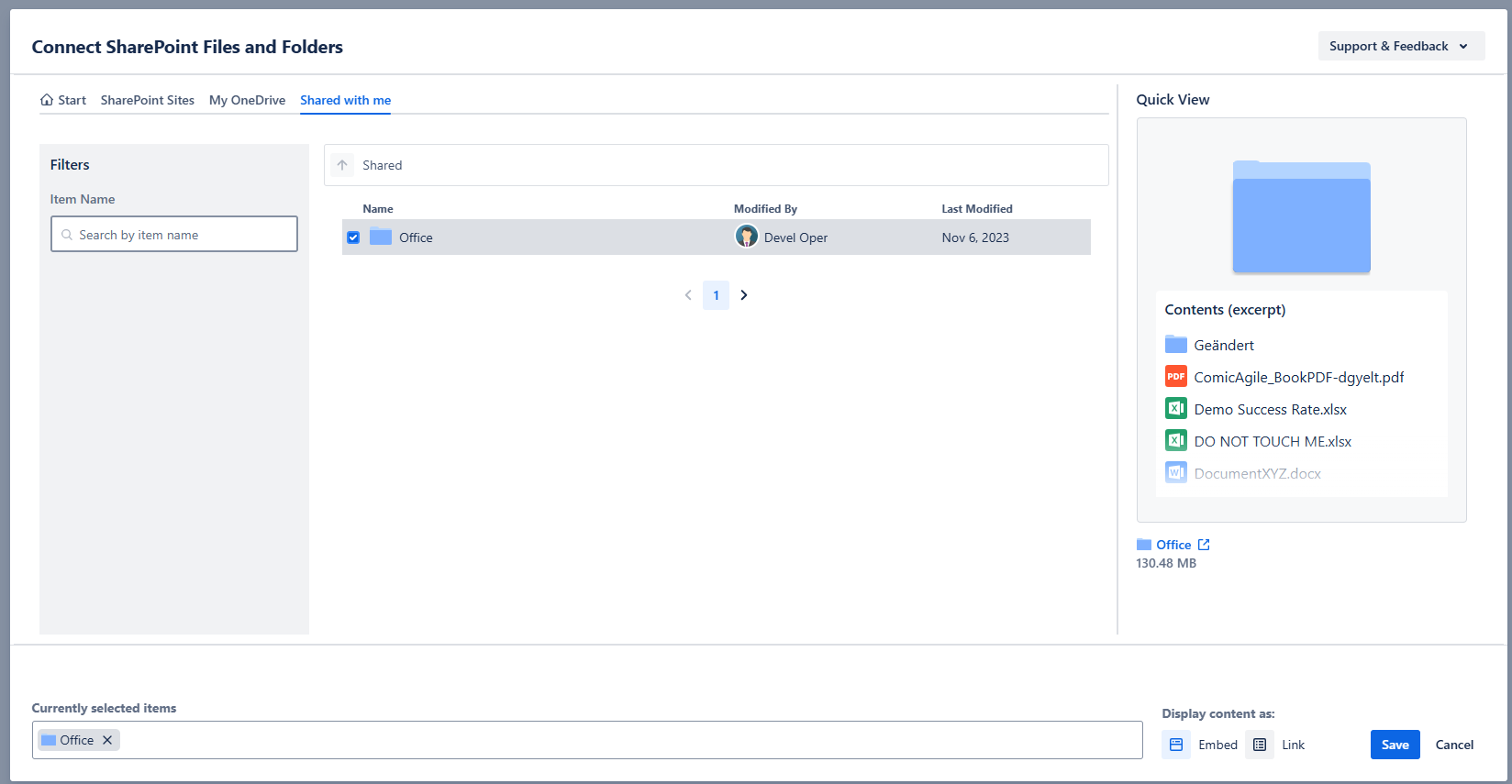Open the My OneDrive tab
Viewport: 1512px width, 784px height.
247,100
